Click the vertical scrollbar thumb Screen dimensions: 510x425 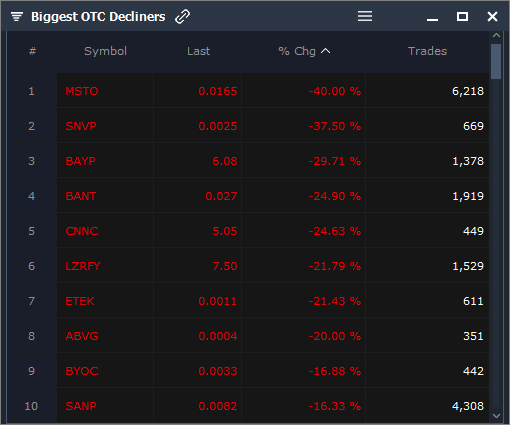pos(496,61)
